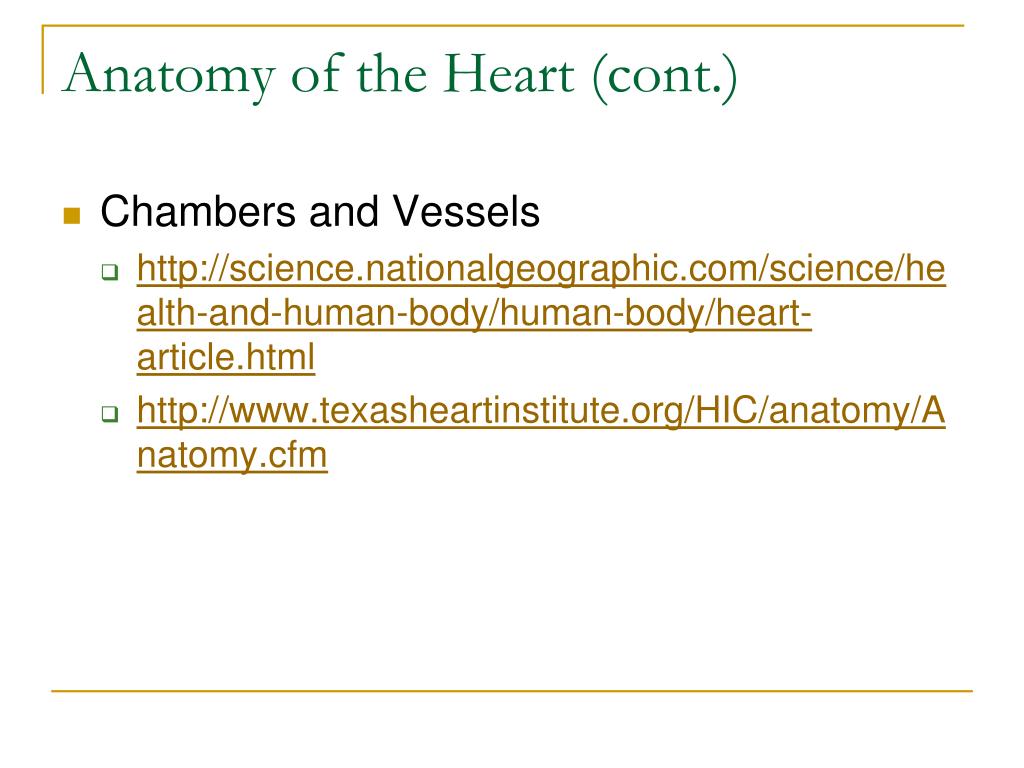
Task: Click hollow bullet before the nationalgeographic link
Action: (x=110, y=272)
